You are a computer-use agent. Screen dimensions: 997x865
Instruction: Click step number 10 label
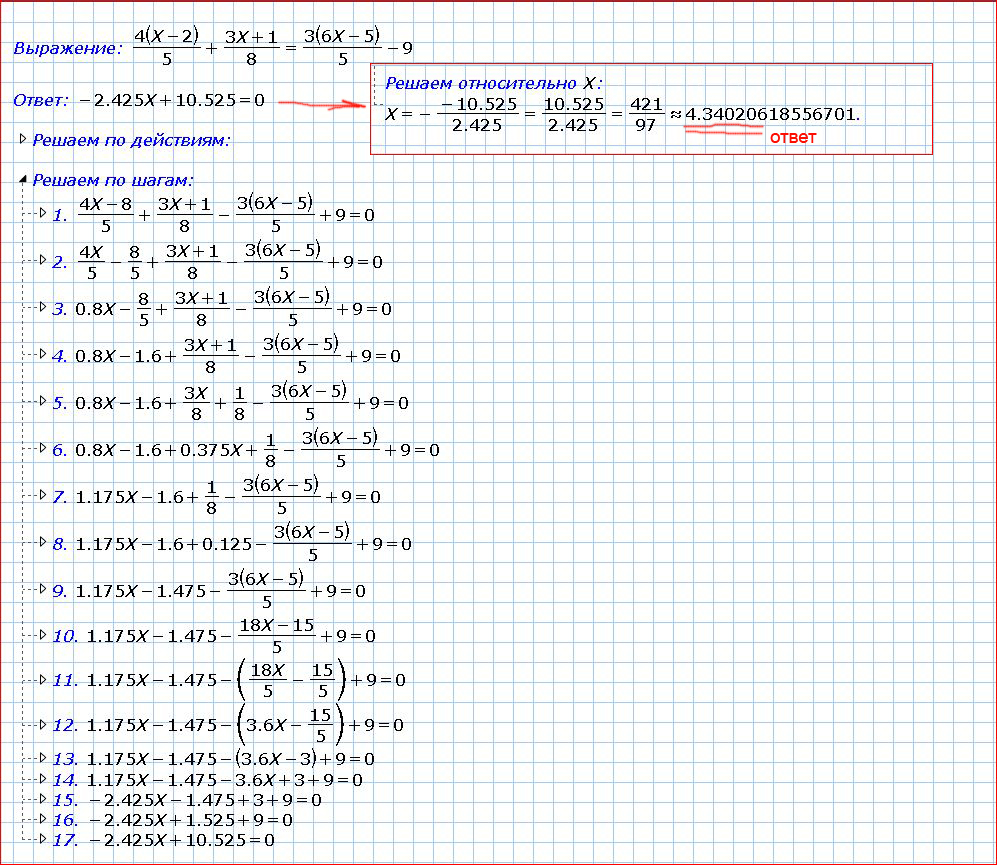pos(65,636)
